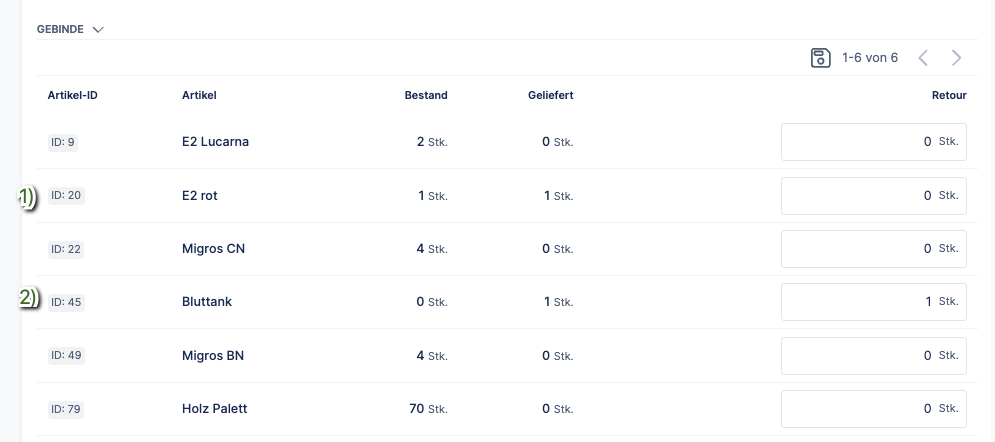Edit Retour field for Holz Palett
The height and width of the screenshot is (442, 995).
(x=872, y=409)
